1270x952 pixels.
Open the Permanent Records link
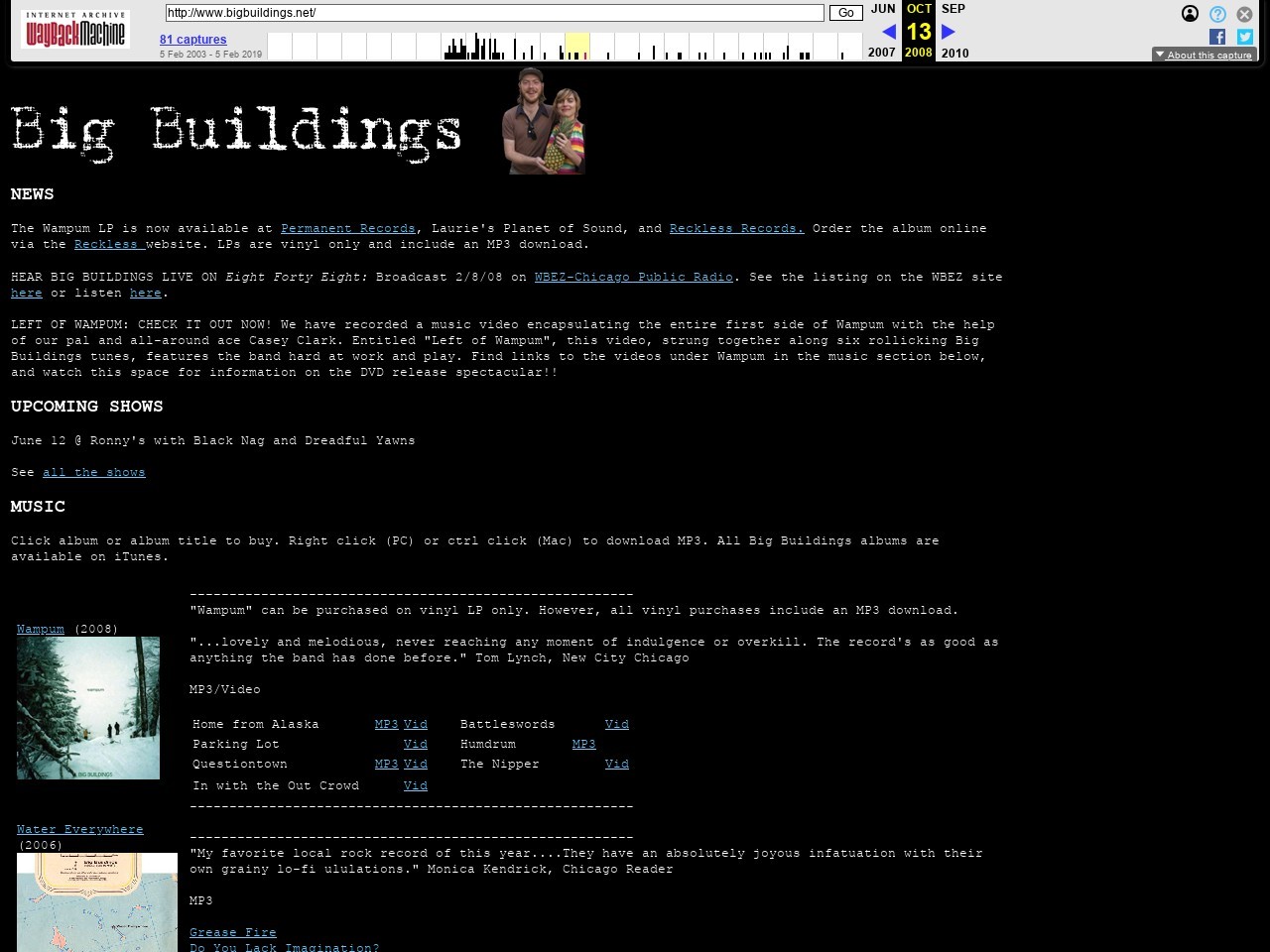click(347, 228)
